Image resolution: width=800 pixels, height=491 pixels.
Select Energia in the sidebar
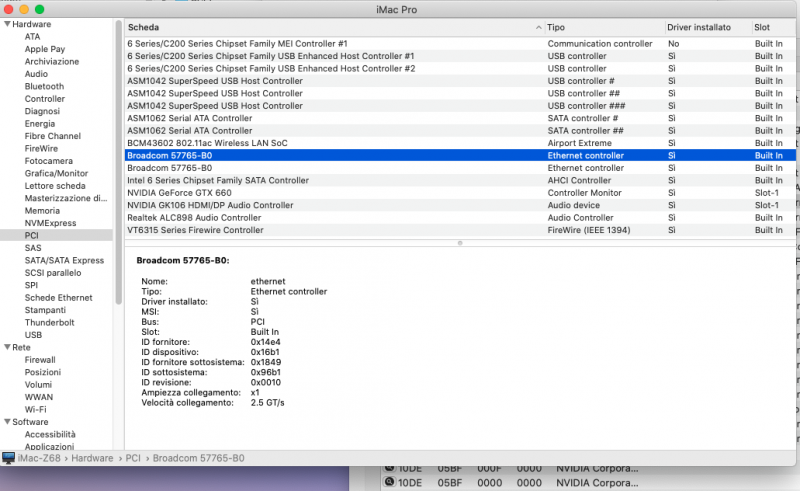point(40,124)
